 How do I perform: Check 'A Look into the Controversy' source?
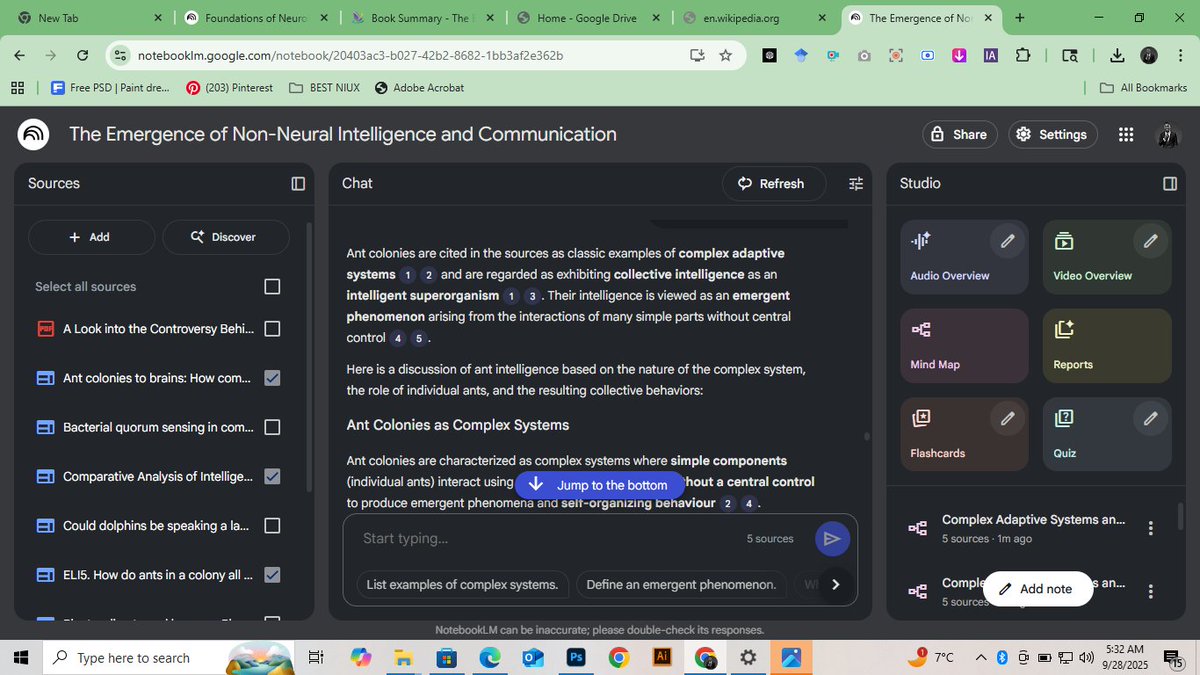click(x=272, y=328)
